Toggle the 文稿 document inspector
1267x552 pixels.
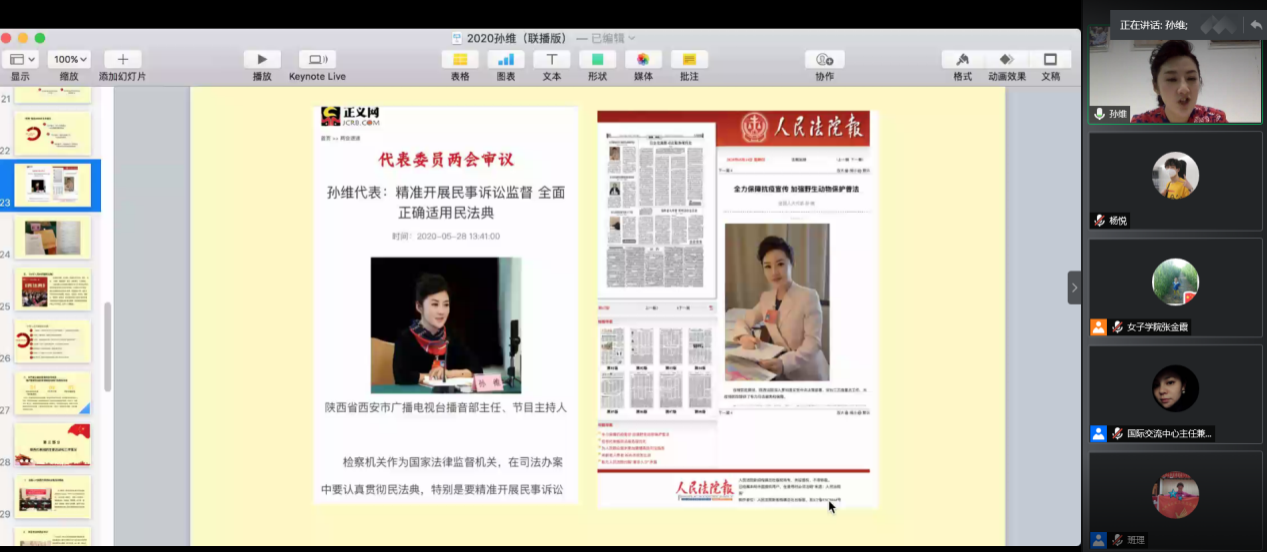[1050, 60]
